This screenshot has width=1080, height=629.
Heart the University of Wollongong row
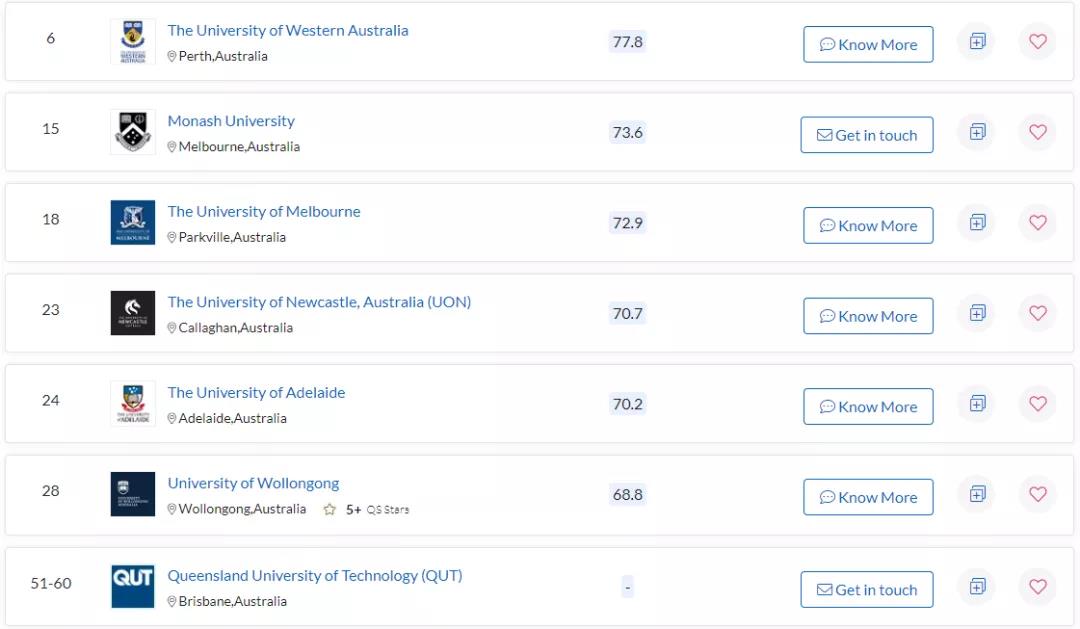[1037, 494]
